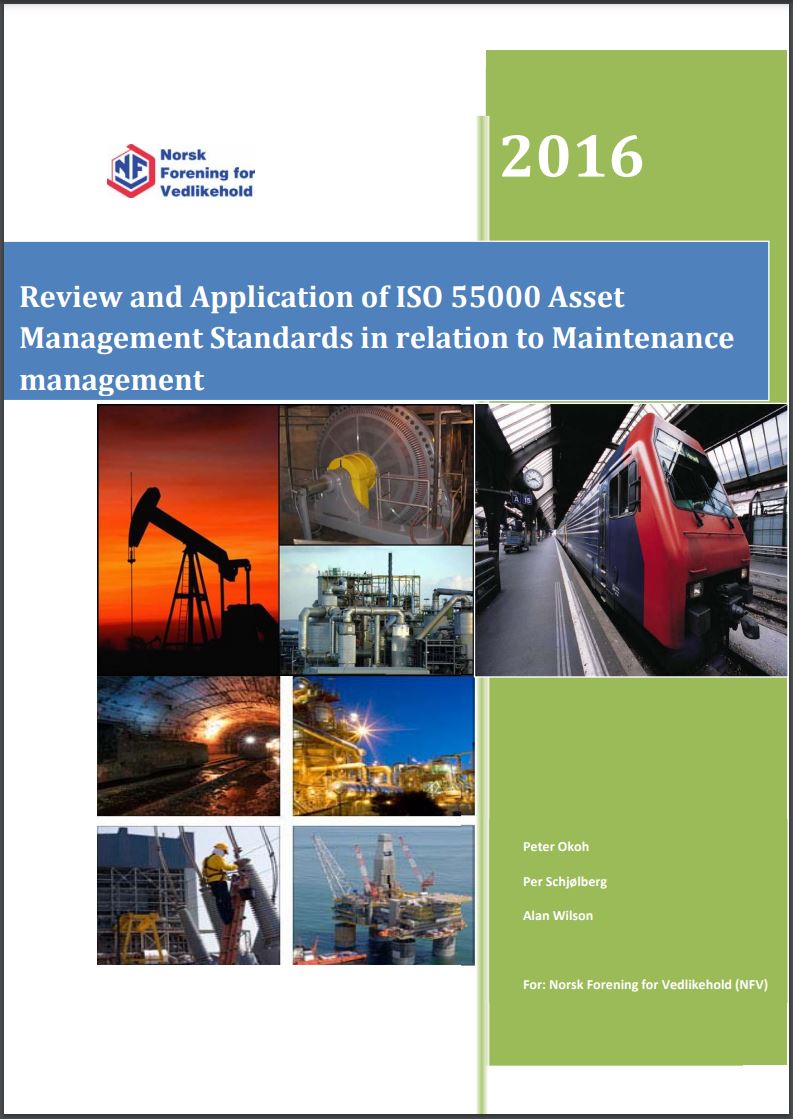Click the offshore oil platform photo

(x=383, y=896)
